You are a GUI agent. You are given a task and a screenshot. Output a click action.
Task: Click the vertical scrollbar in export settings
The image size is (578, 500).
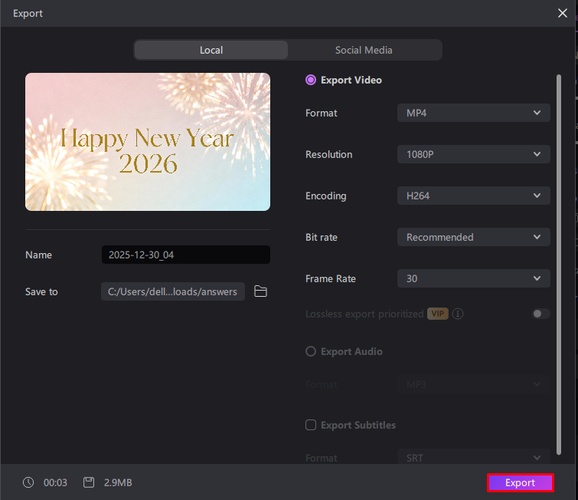pyautogui.click(x=559, y=264)
